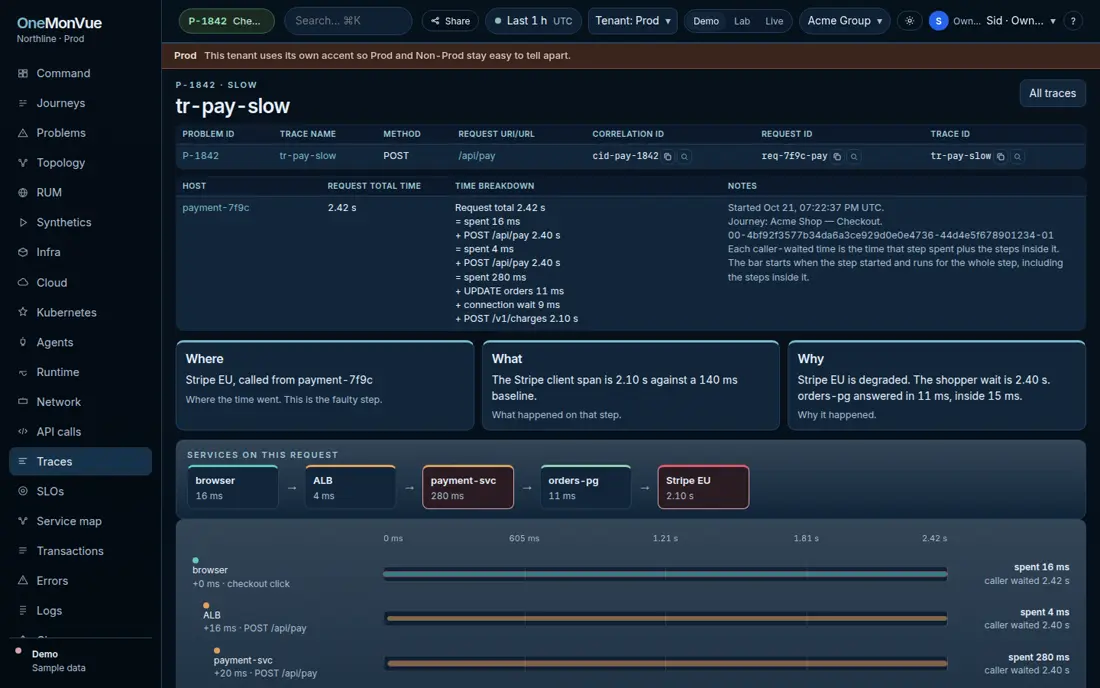
Task: Select the Stripe EU service card
Action: 703,487
